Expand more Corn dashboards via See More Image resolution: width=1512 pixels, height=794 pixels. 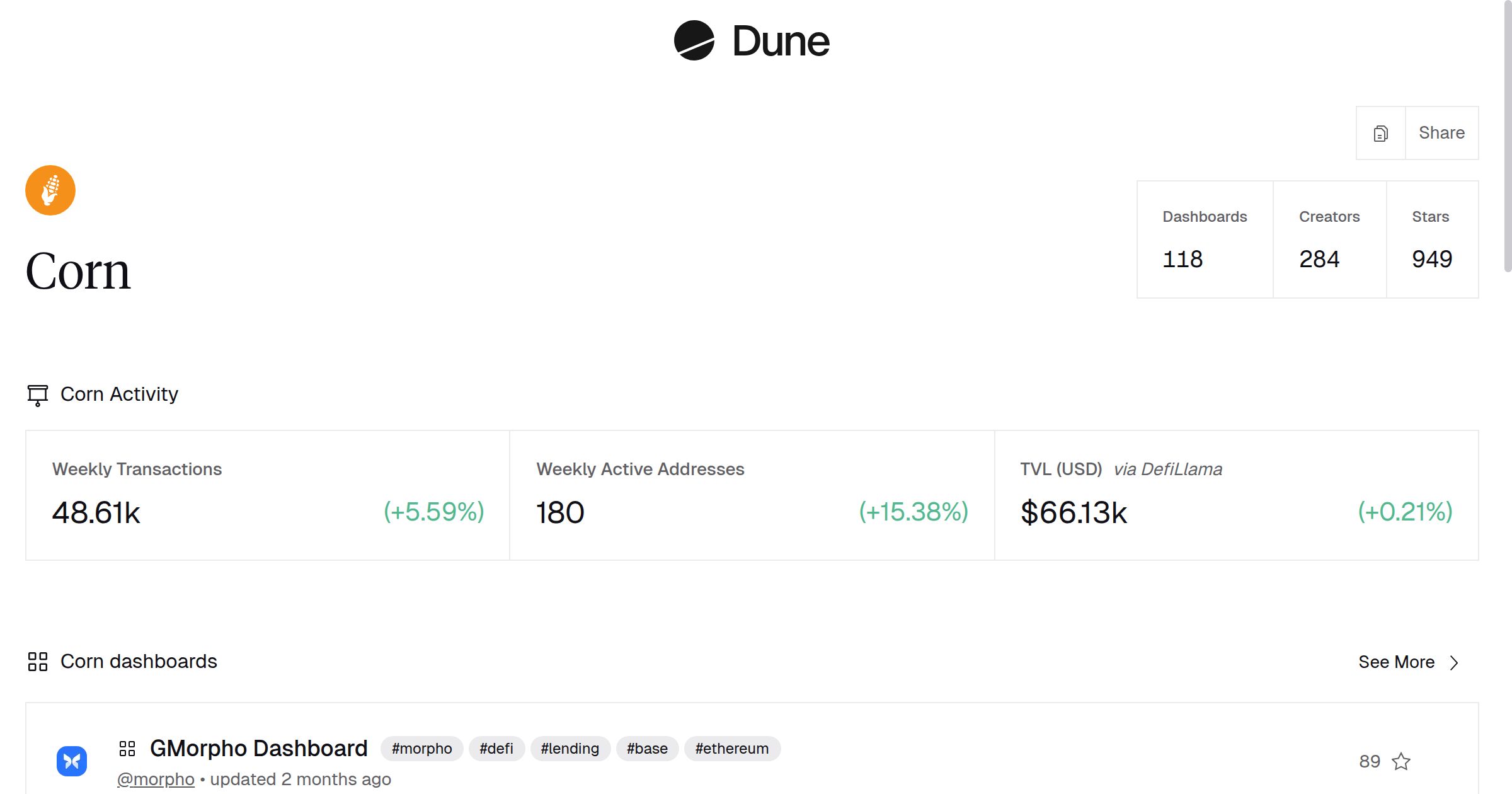point(1396,662)
